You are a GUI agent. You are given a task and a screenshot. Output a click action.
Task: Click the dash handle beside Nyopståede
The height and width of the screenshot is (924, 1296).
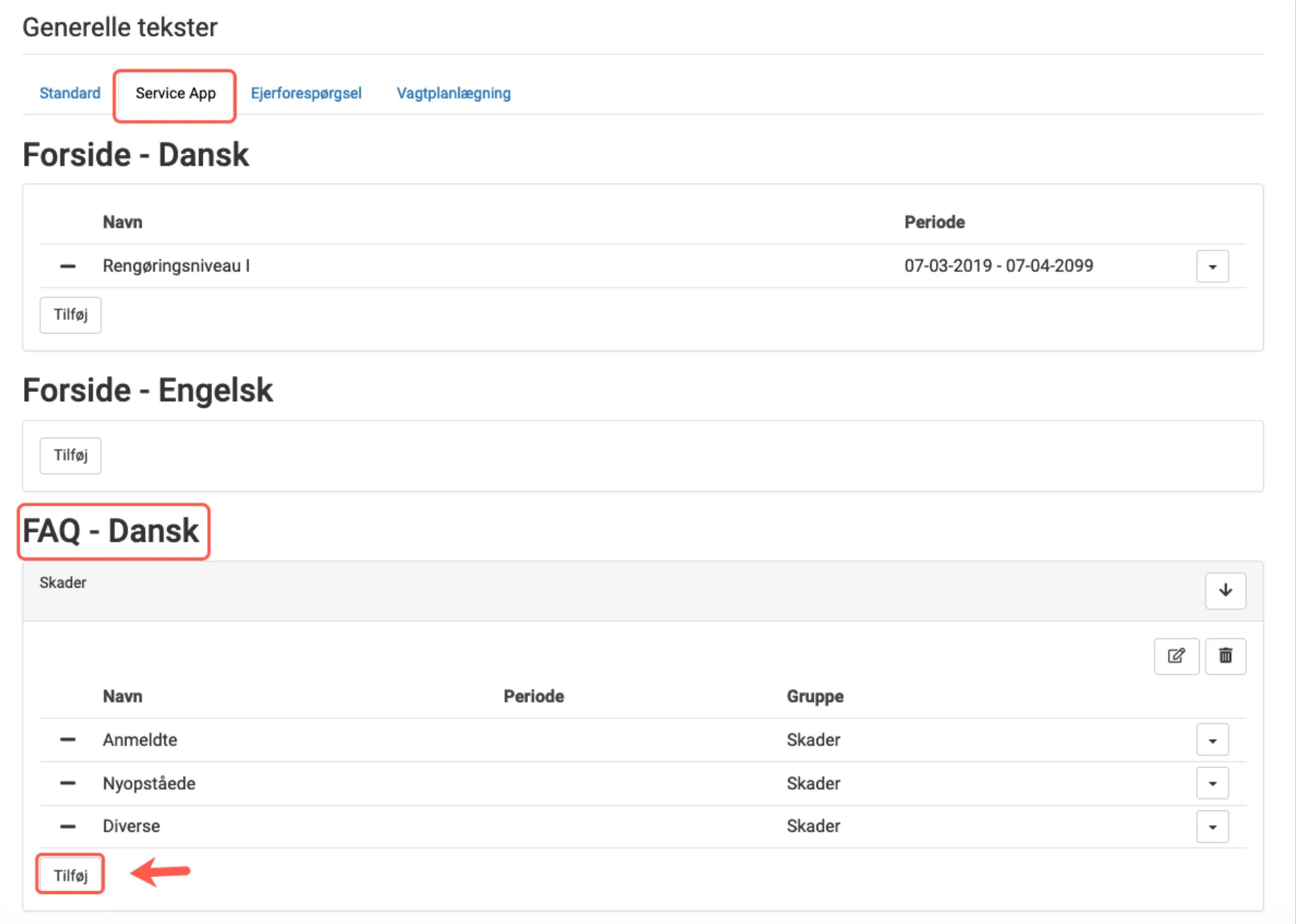(x=68, y=783)
